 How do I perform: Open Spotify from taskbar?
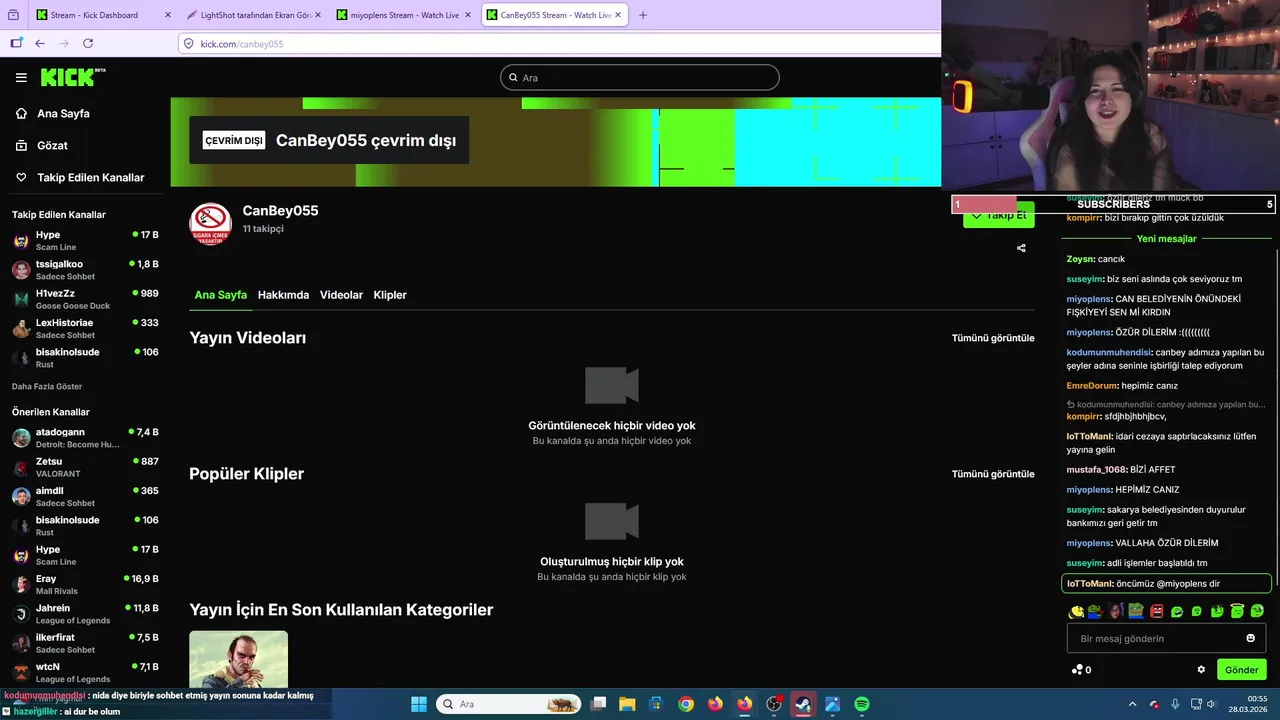click(862, 704)
